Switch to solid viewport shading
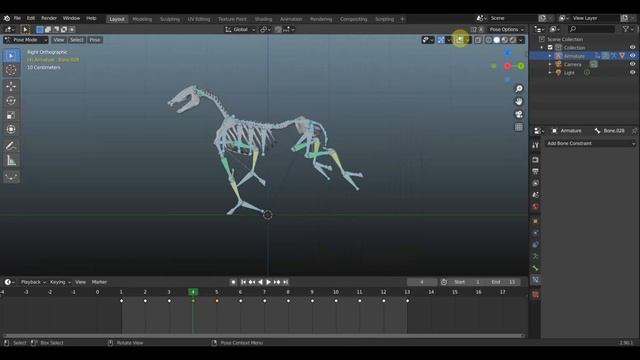Viewport: 640px width, 360px height. [x=497, y=40]
